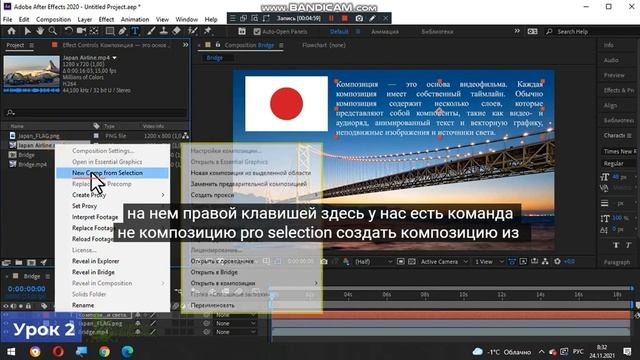
Task: Open parent None dropdown for Bridge.mp4 layer
Action: 235,332
